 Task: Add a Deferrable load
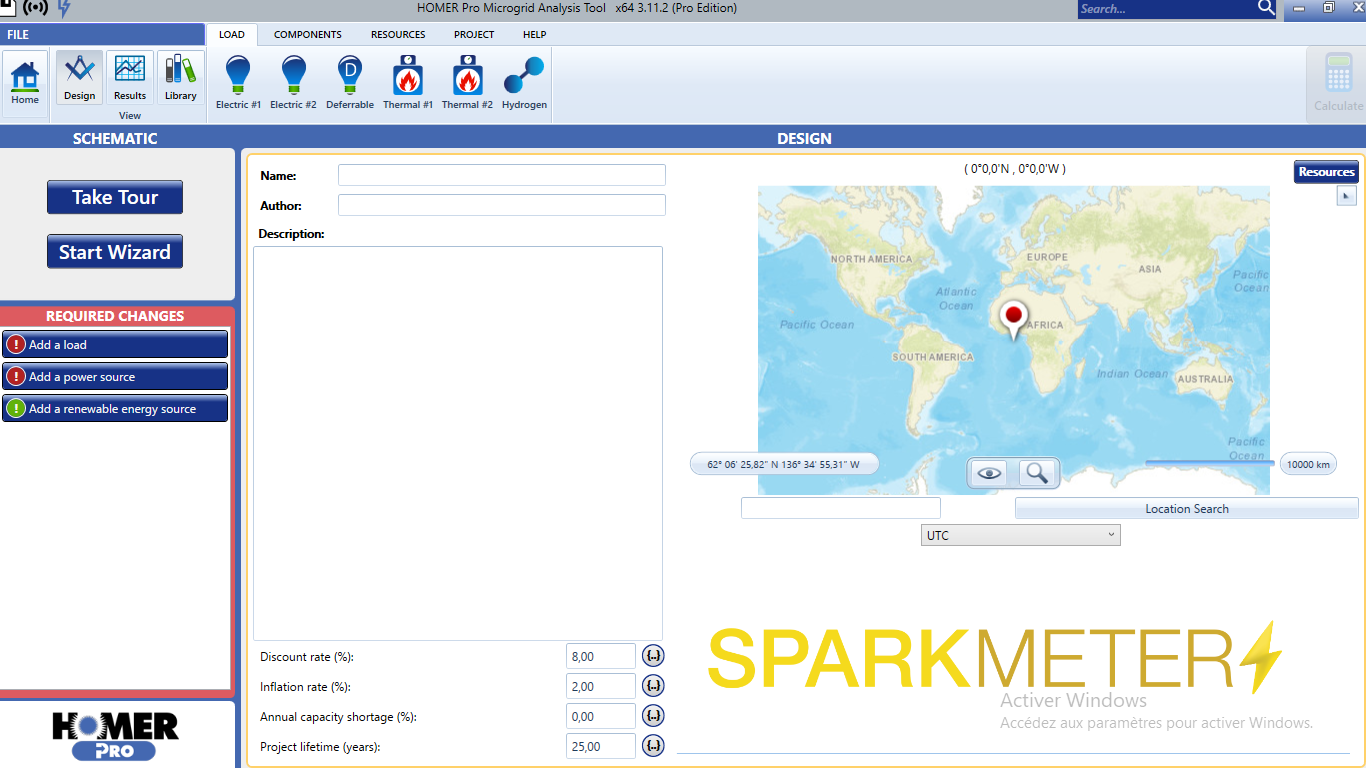pos(350,83)
